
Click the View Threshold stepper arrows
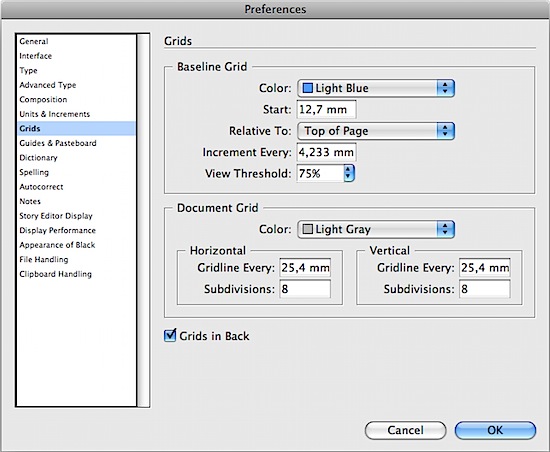pos(349,173)
